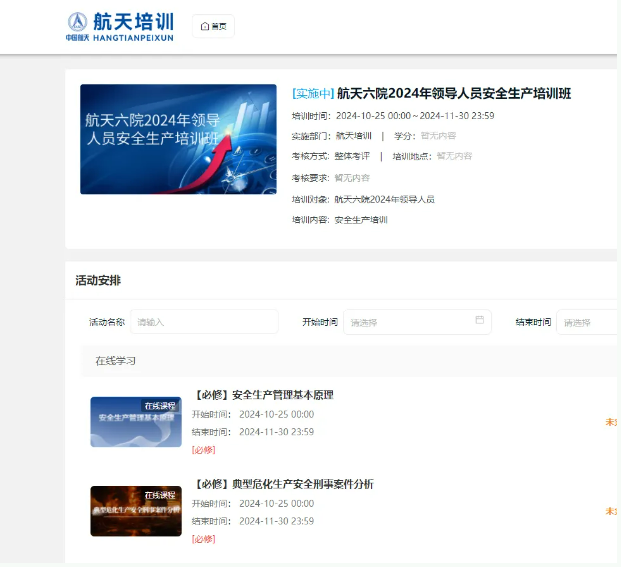The height and width of the screenshot is (567, 621).
Task: Click the 培训时间 2024-10-25 00:00～2024-11-30 23:59 text
Action: coord(393,116)
